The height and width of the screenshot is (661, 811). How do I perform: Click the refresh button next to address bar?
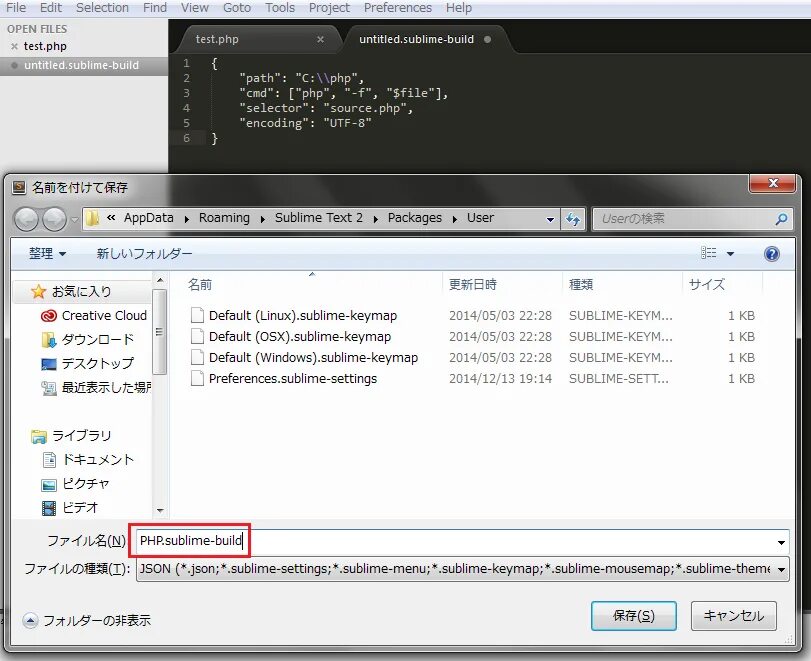[x=573, y=219]
